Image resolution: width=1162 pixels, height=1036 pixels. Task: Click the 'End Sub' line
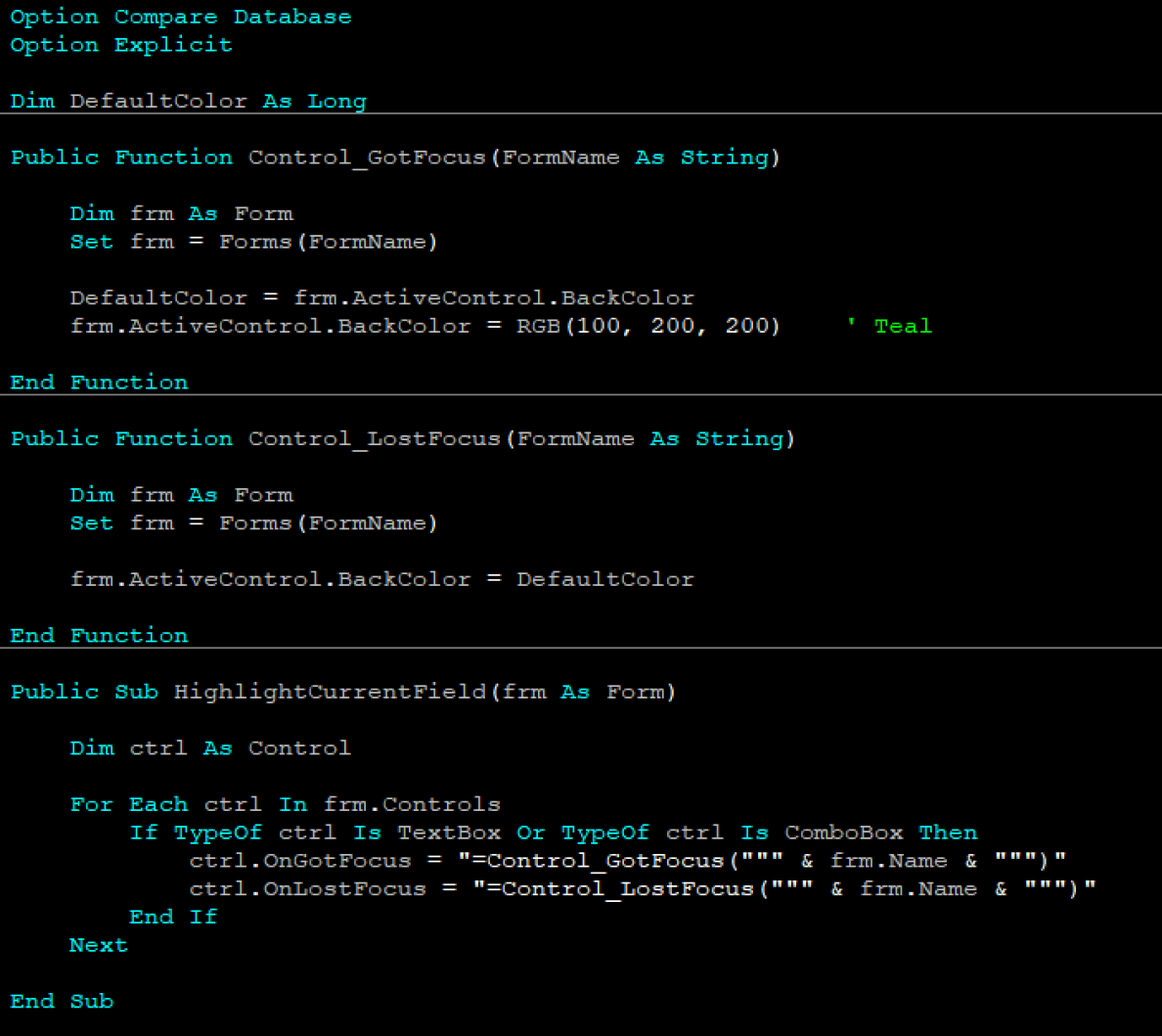tap(63, 1002)
